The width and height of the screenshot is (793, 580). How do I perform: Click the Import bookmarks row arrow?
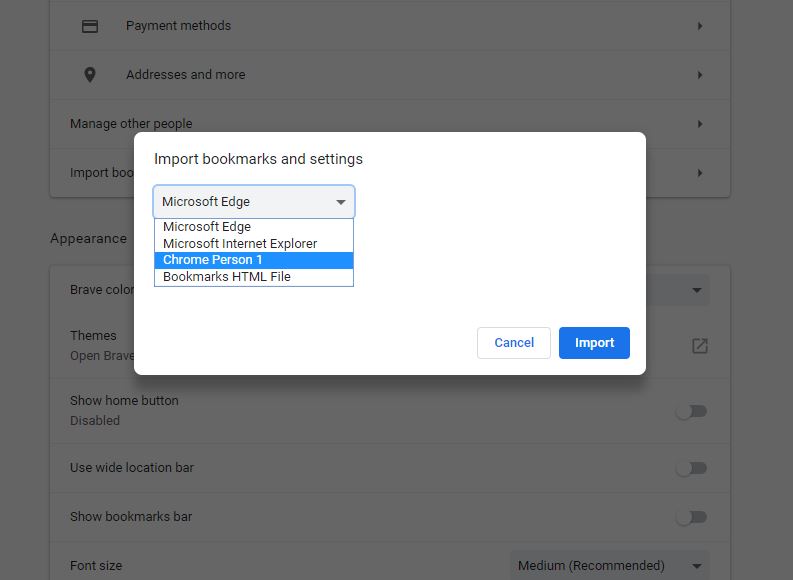[x=700, y=173]
